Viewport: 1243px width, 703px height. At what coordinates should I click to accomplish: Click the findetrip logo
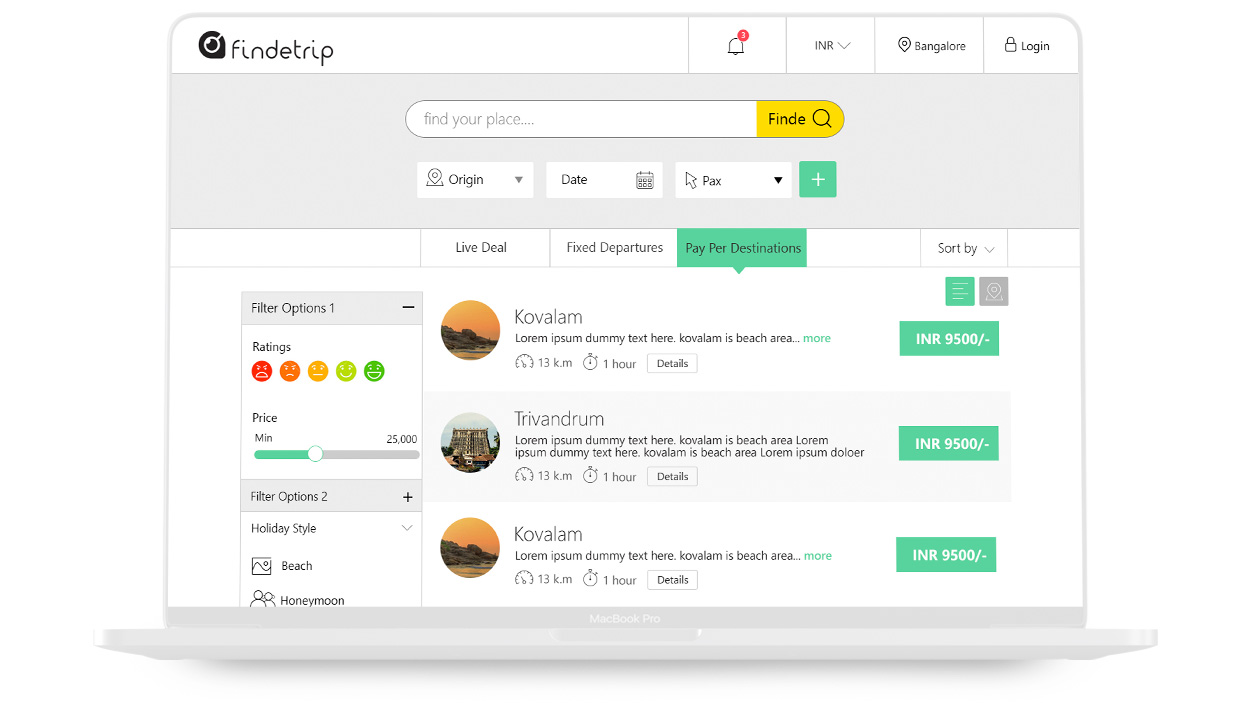(x=266, y=47)
